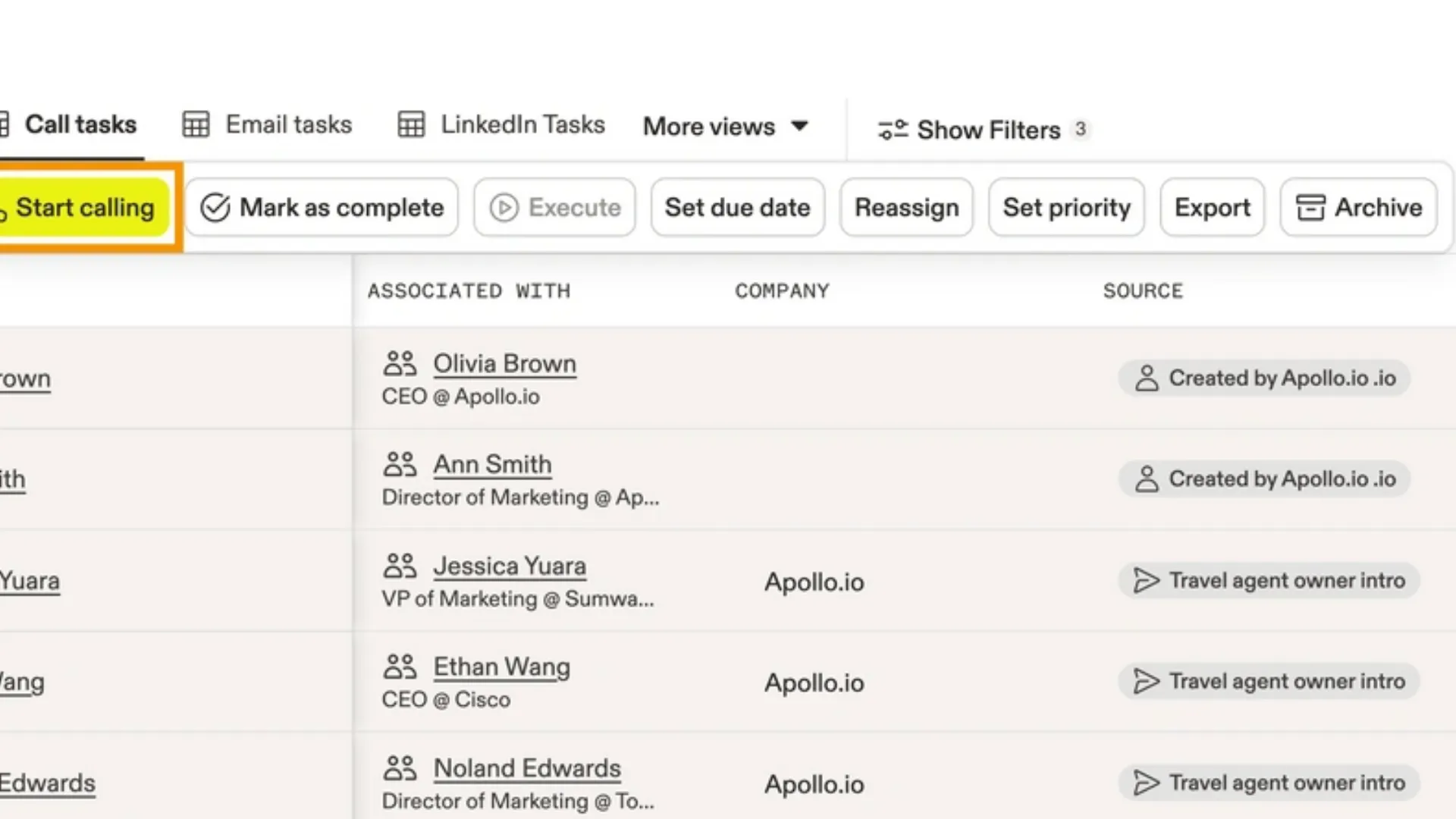Open the Noland Edwards contact link
This screenshot has width=1456, height=819.
(x=527, y=768)
